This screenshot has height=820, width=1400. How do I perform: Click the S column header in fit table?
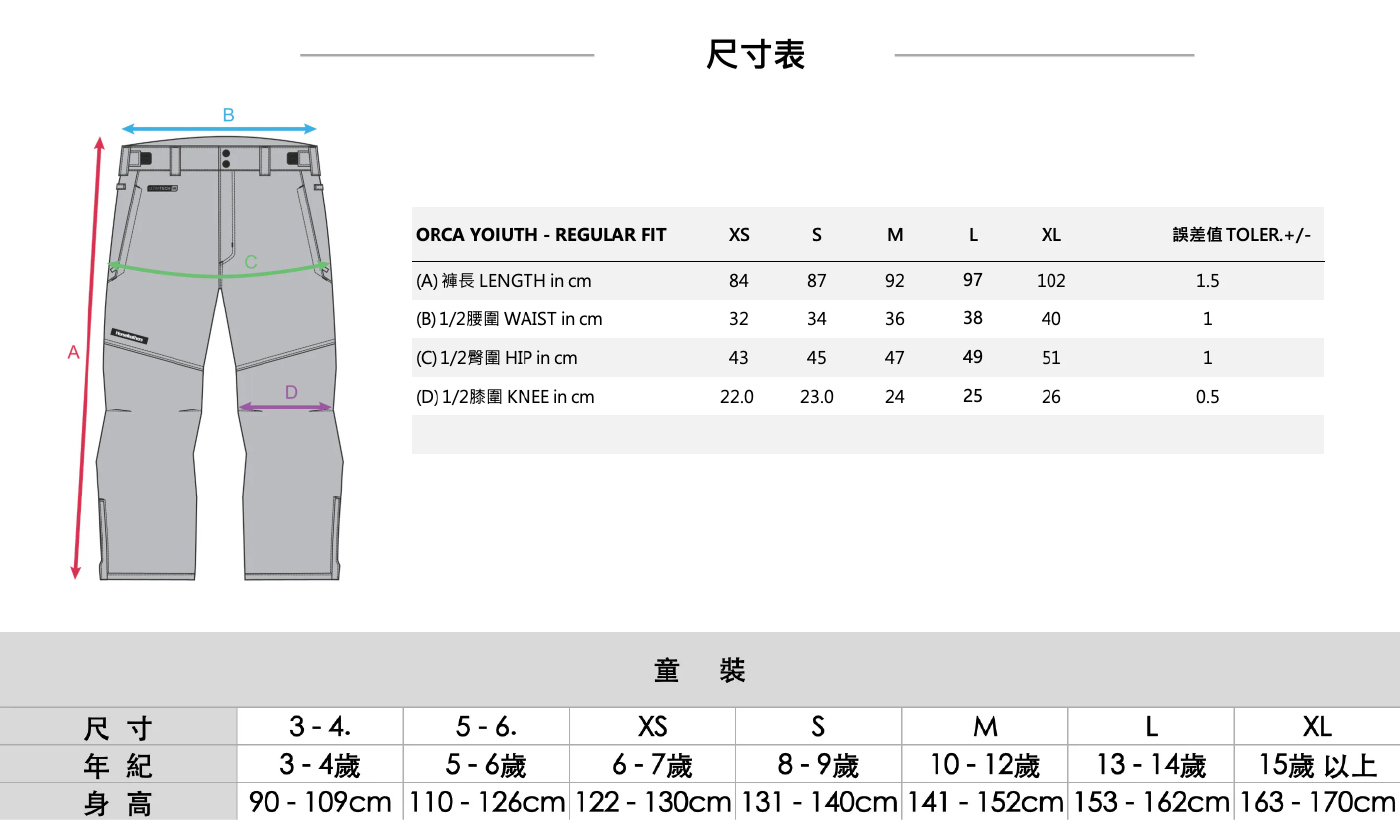pos(817,235)
